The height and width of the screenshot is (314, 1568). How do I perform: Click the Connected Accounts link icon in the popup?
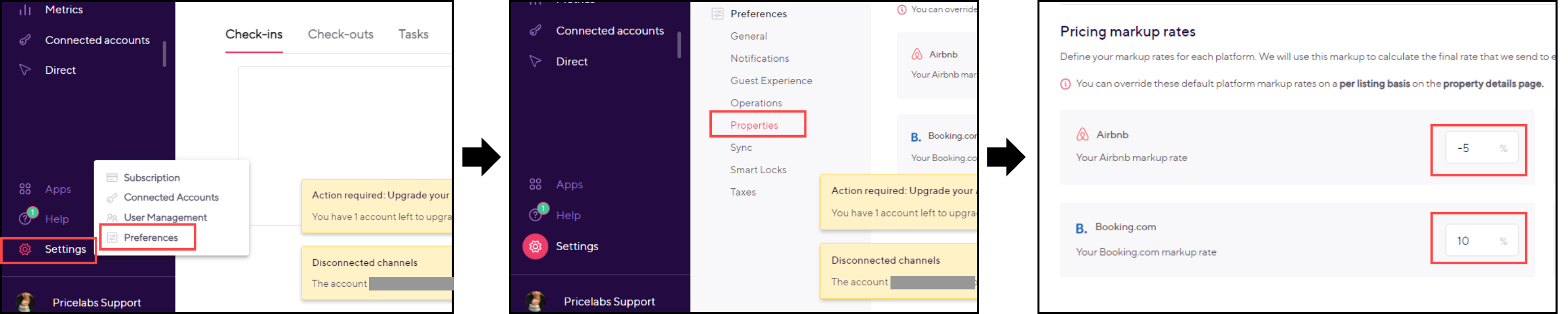pos(112,197)
